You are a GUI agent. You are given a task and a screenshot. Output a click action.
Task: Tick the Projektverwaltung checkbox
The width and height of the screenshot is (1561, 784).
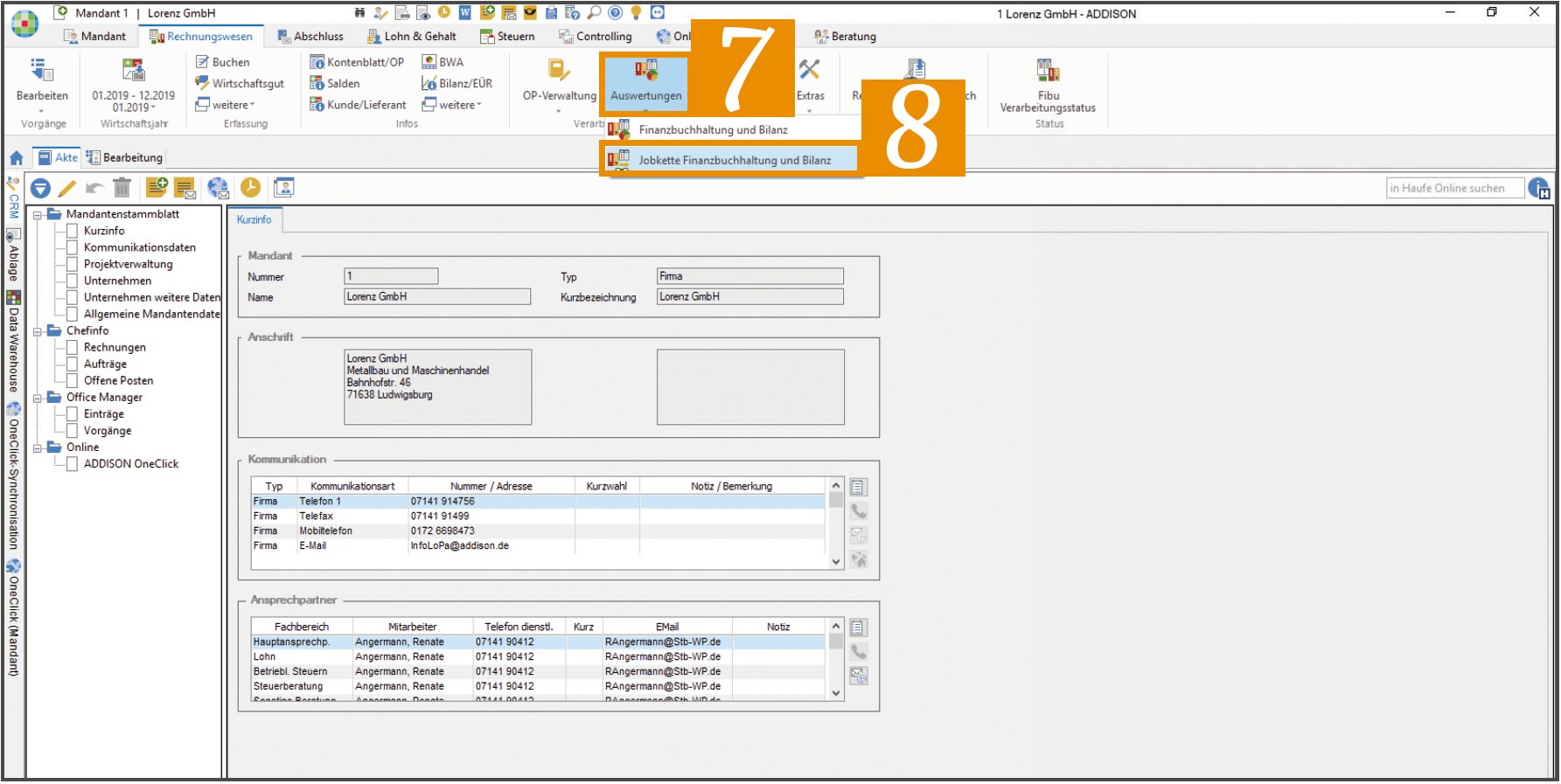[x=73, y=264]
